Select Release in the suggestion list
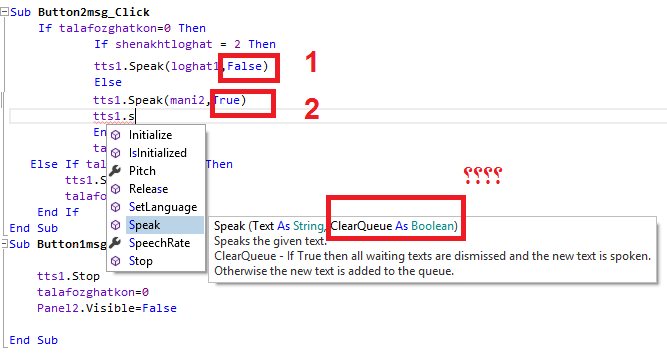This screenshot has width=667, height=363. click(x=148, y=189)
